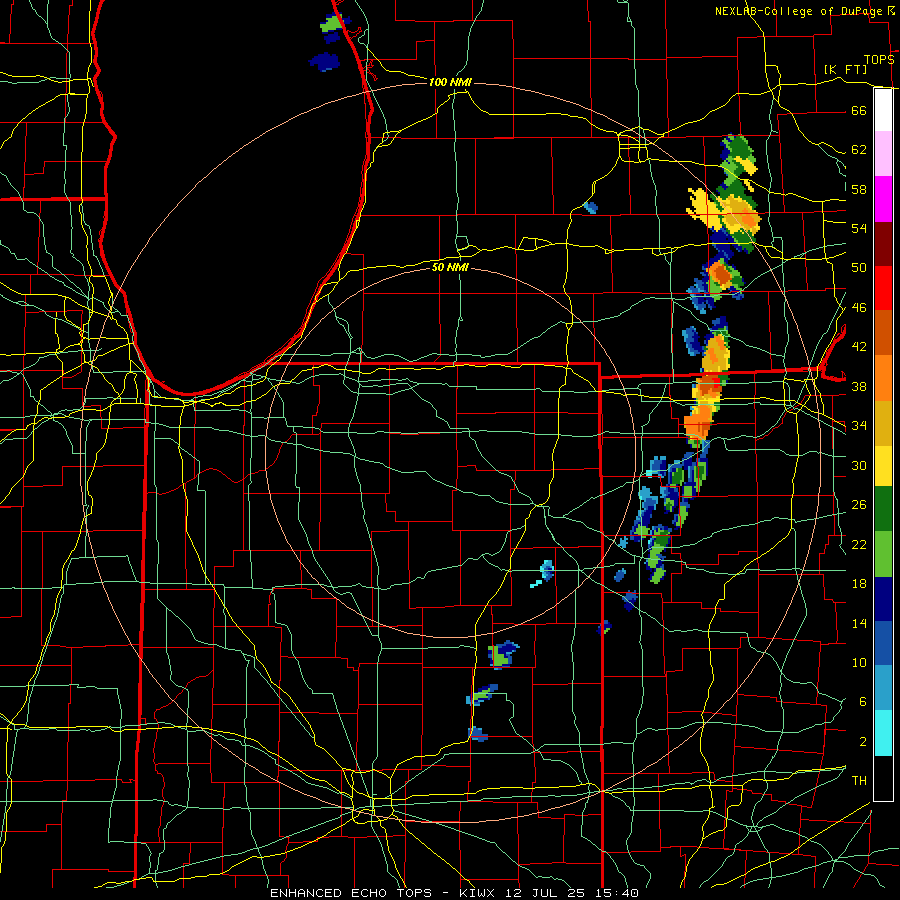
Task: Click the legend label 50
Action: [x=859, y=268]
